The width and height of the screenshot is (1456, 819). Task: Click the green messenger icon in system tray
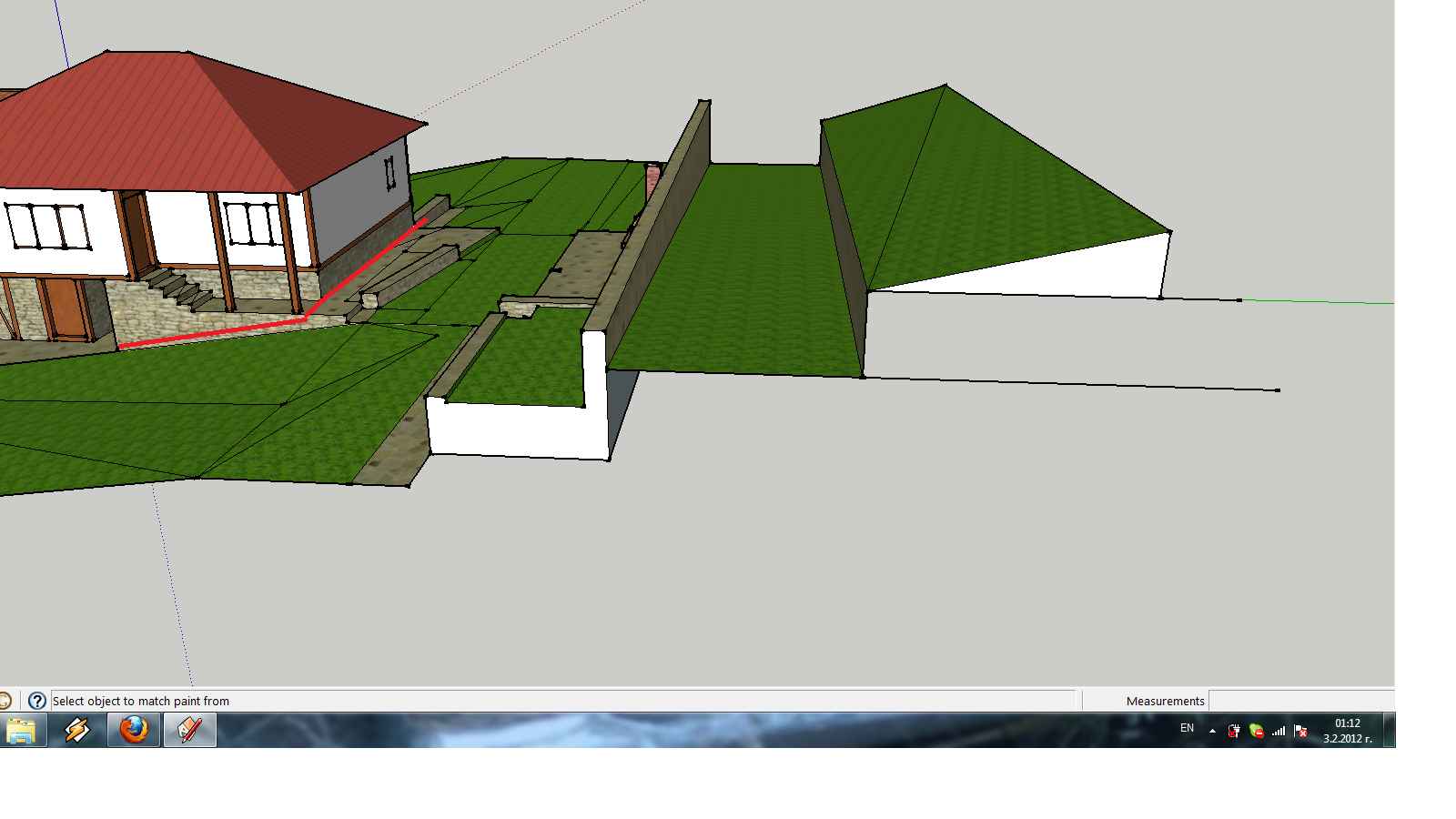[x=1257, y=731]
